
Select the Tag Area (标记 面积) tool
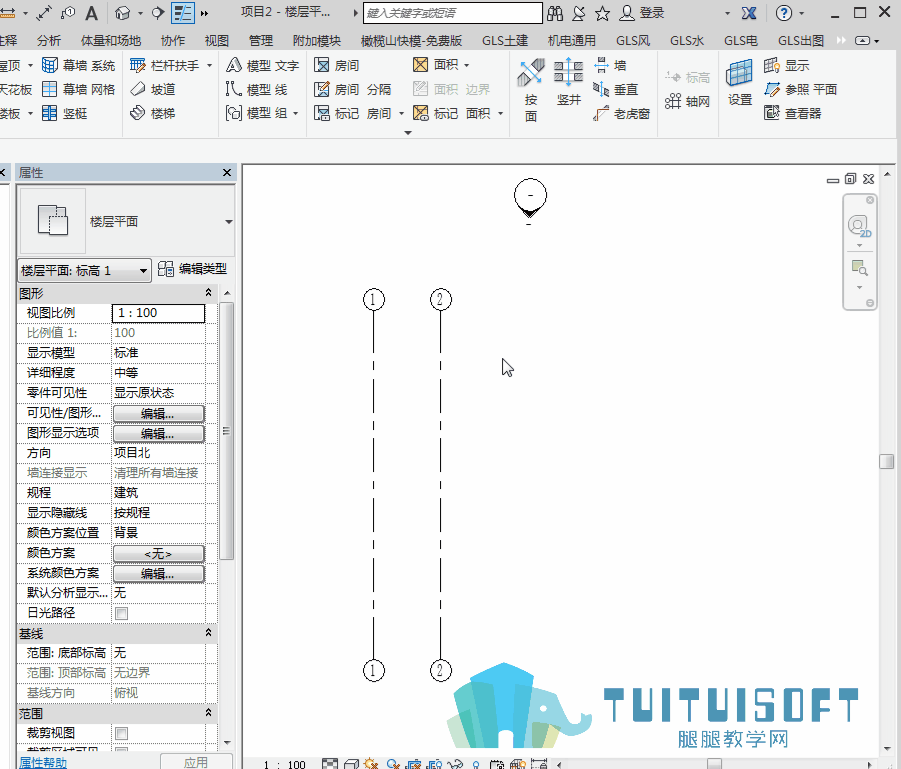click(452, 113)
